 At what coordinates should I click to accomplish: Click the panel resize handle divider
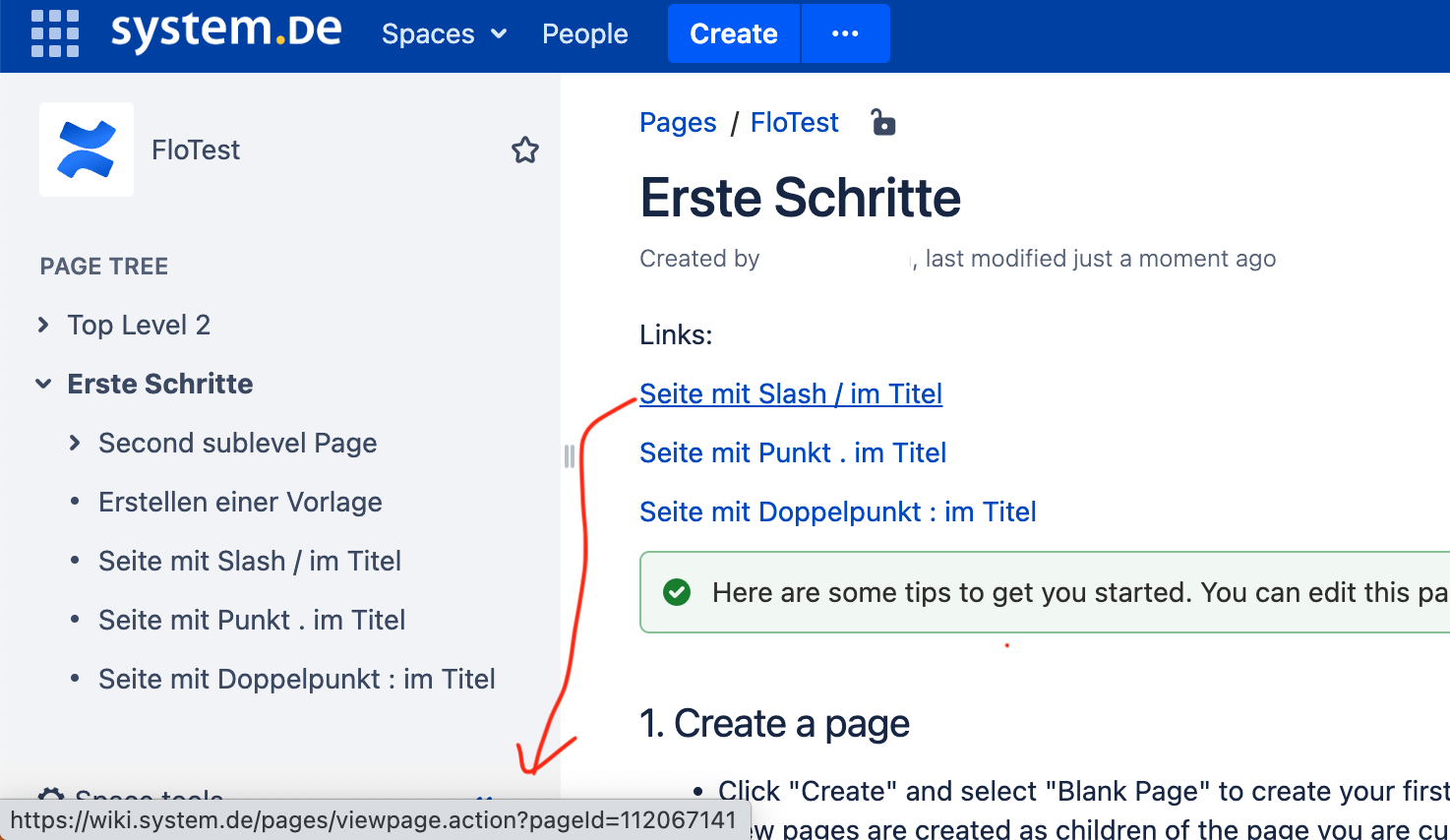point(569,456)
